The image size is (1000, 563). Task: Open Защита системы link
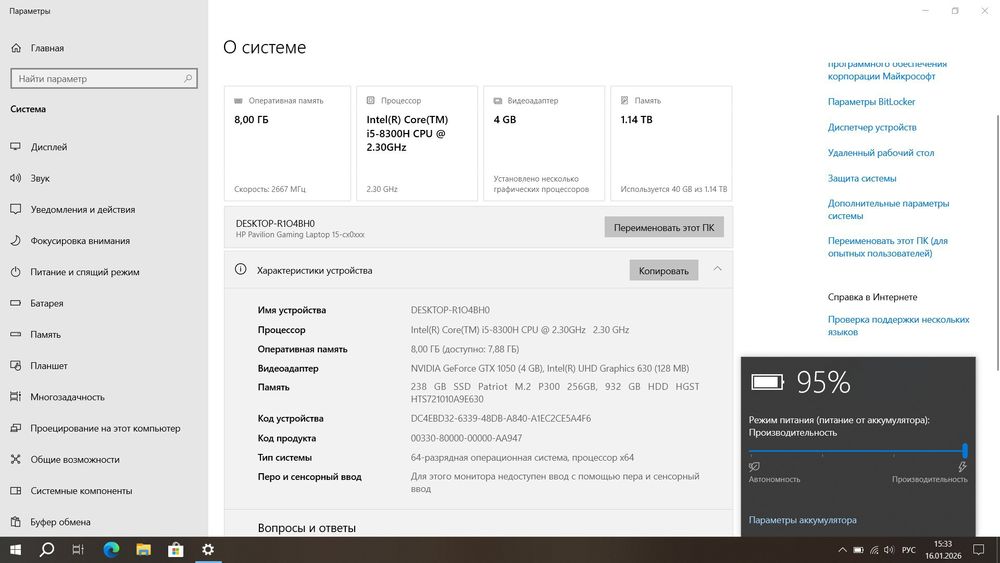tap(862, 178)
